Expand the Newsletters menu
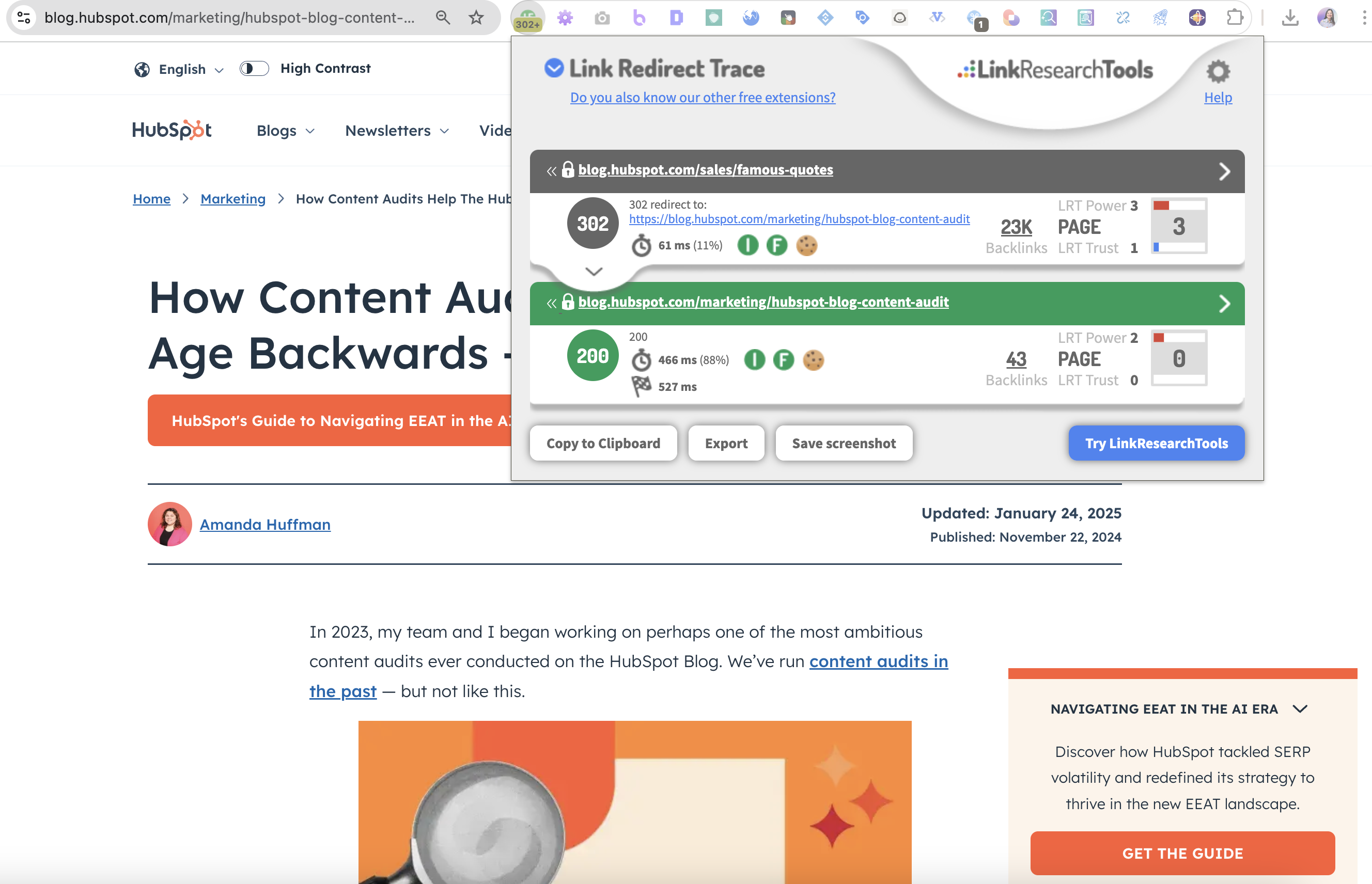Image resolution: width=1372 pixels, height=884 pixels. (397, 131)
